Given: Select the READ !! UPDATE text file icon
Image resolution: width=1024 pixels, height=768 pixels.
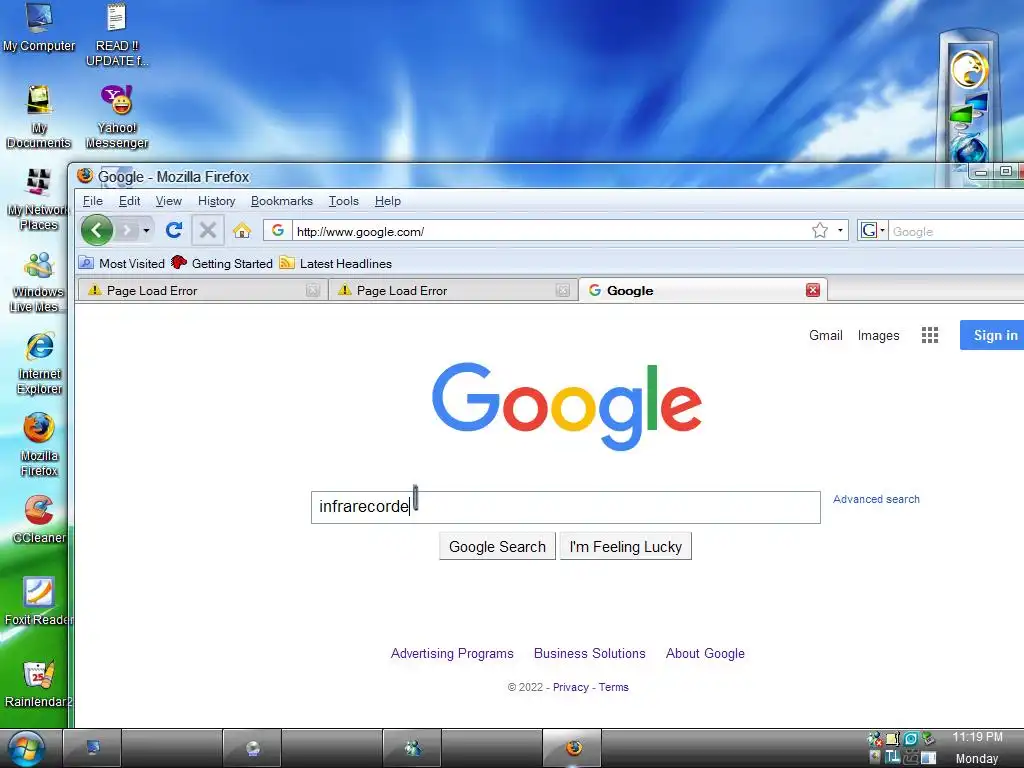Looking at the screenshot, I should pos(117,34).
